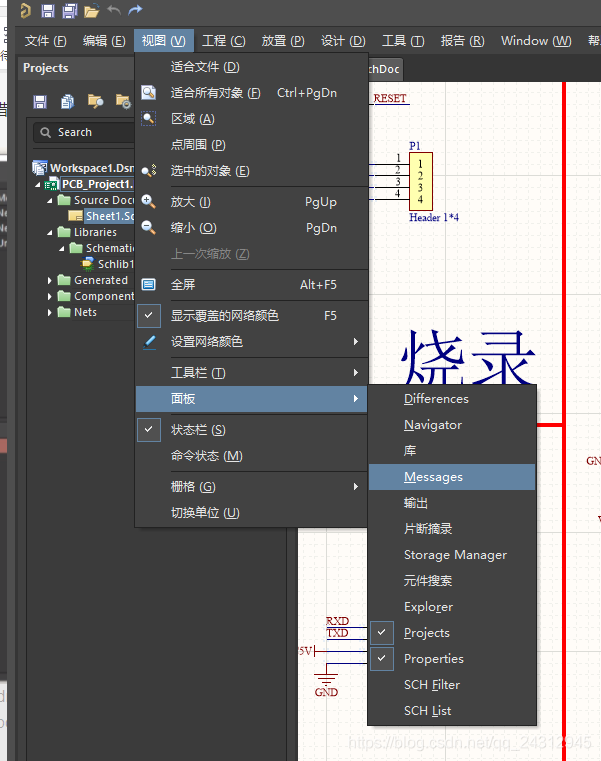Open the 设计 (D) menu
This screenshot has width=601, height=761.
tap(343, 41)
